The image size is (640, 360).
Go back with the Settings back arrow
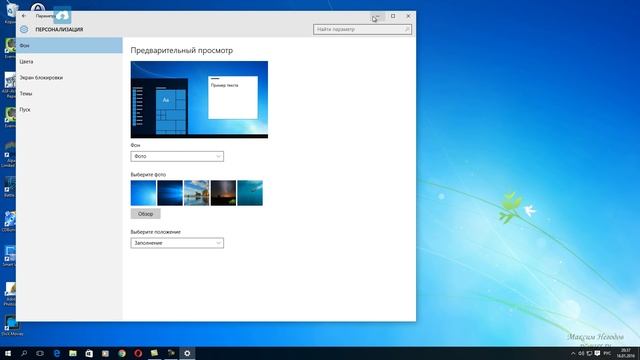click(24, 16)
